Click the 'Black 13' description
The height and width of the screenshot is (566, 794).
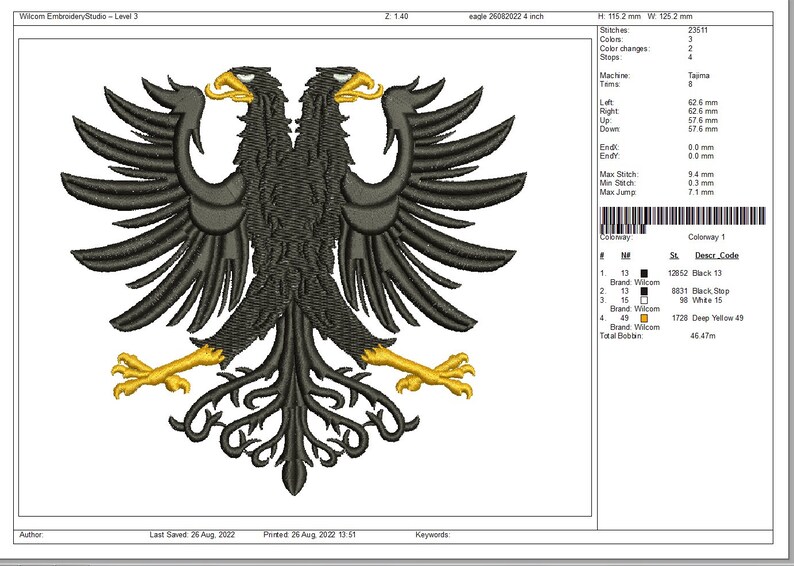pos(707,273)
